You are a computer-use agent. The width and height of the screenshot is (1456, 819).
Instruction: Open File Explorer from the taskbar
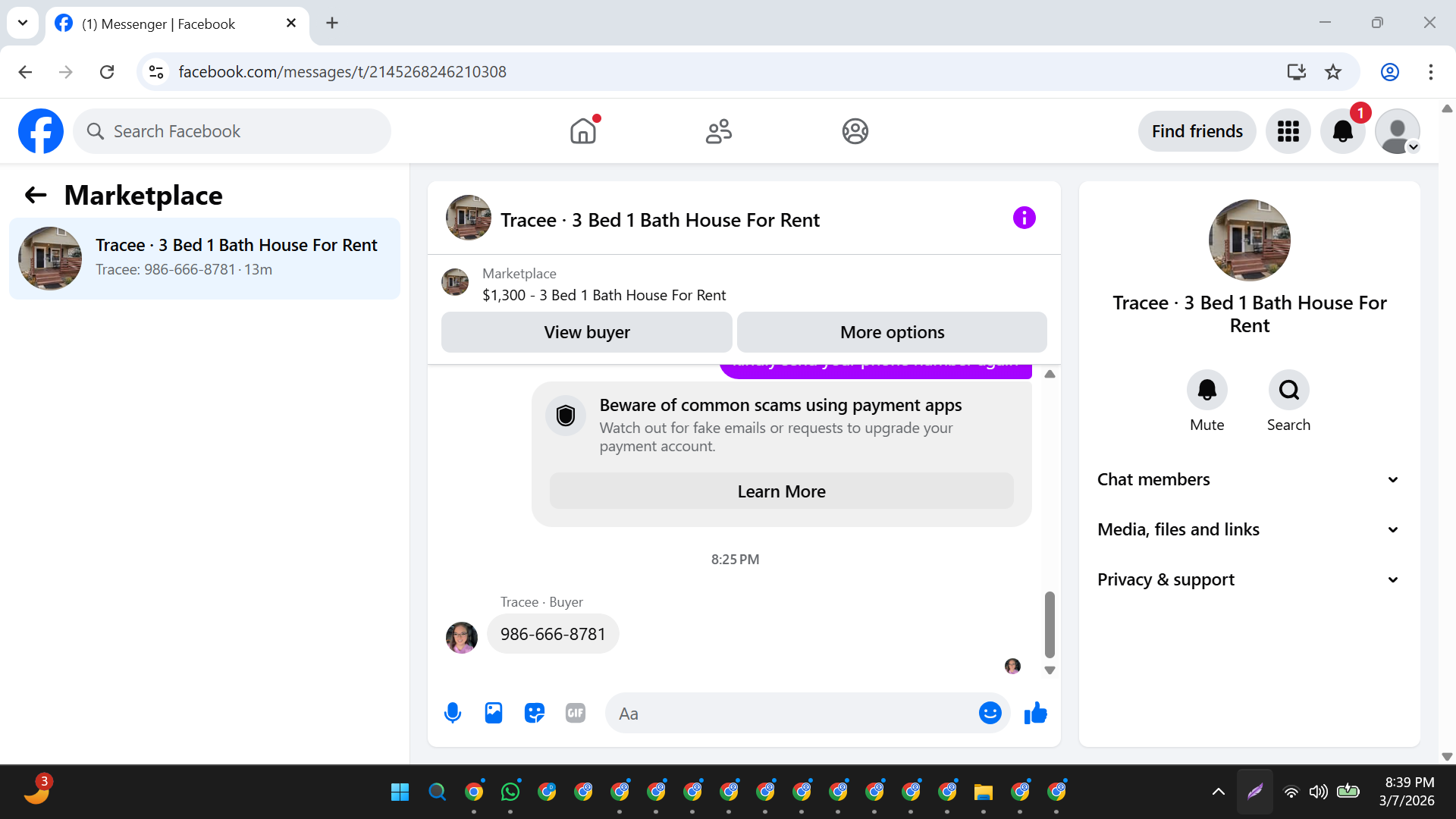pyautogui.click(x=983, y=792)
